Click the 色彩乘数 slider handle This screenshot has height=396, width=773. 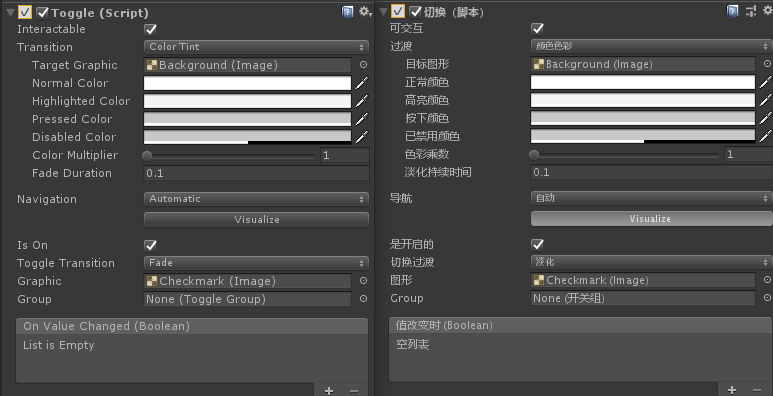tap(534, 155)
